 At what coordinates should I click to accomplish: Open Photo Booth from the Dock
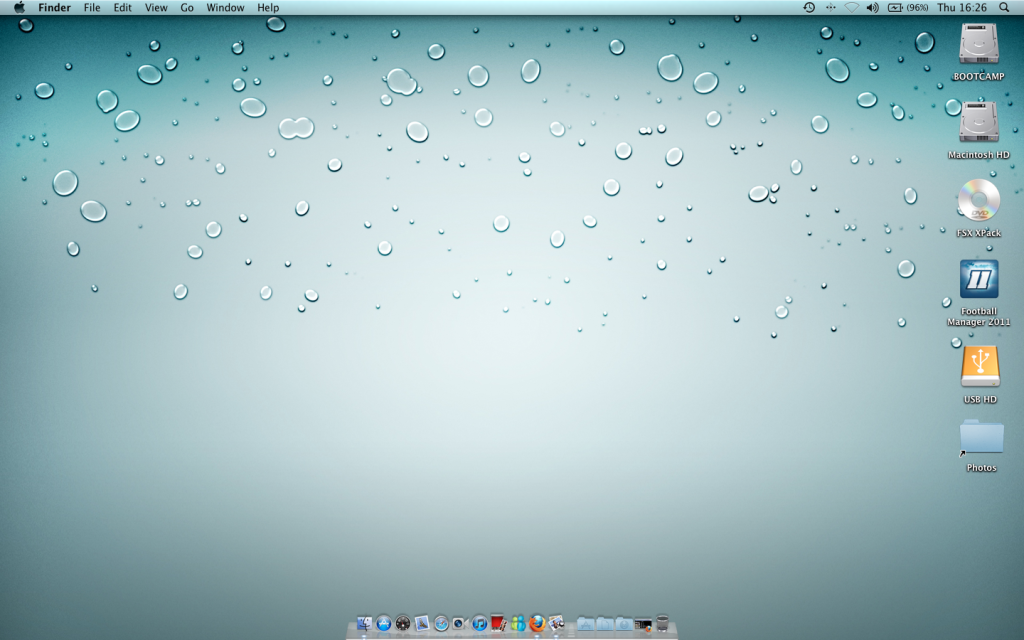point(557,625)
